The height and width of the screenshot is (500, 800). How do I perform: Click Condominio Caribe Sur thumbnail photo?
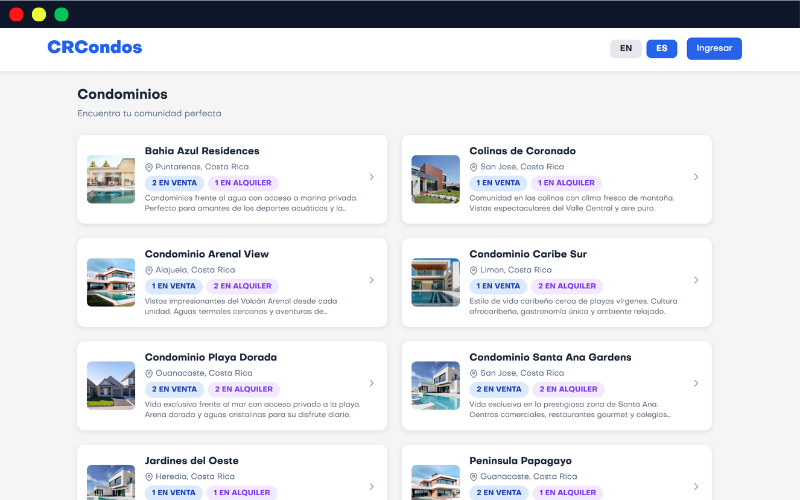[x=436, y=282]
